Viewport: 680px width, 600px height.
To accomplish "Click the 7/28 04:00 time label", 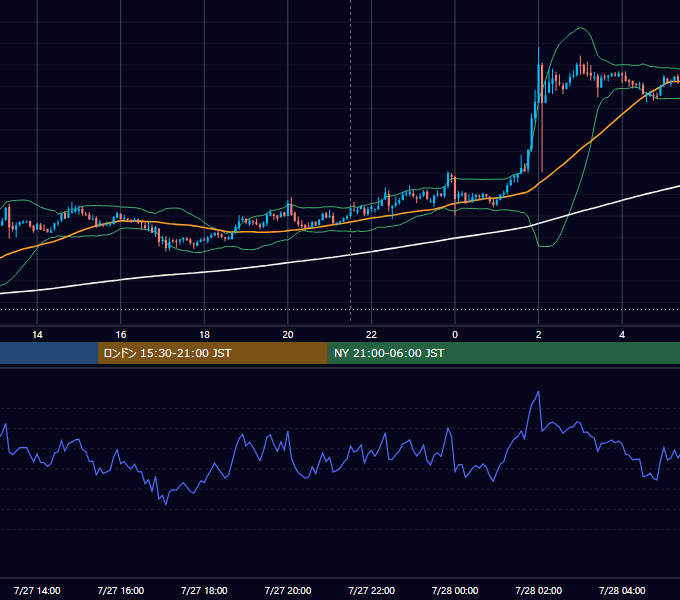I will pos(622,590).
